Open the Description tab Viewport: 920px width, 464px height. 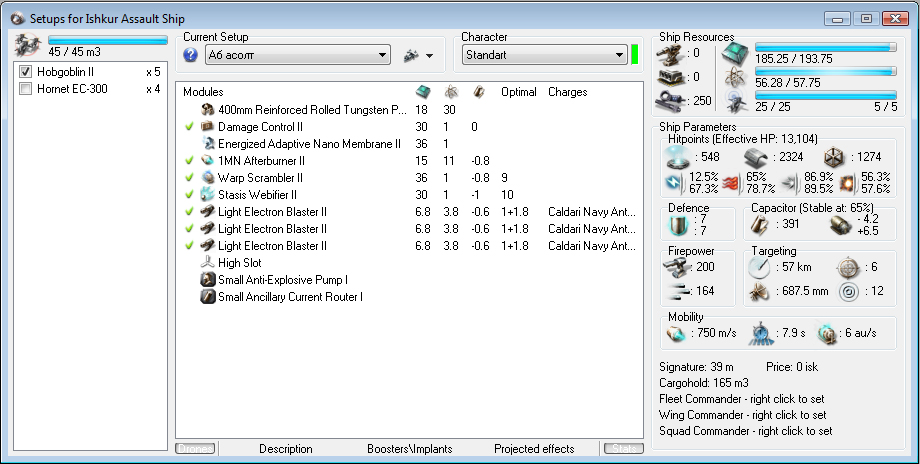[286, 449]
